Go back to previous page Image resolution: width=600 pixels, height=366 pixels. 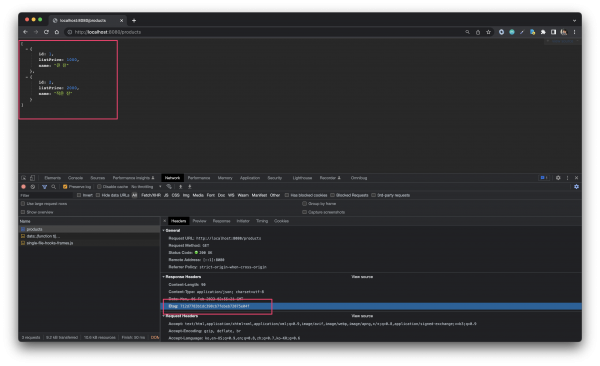click(x=26, y=32)
